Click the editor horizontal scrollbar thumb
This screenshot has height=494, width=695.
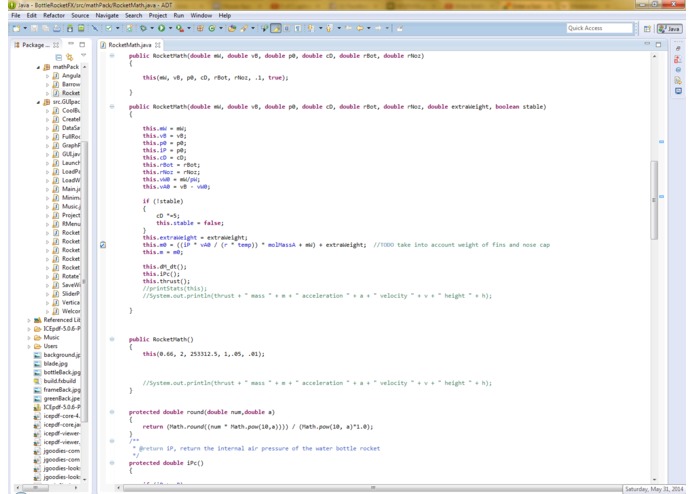(x=372, y=488)
